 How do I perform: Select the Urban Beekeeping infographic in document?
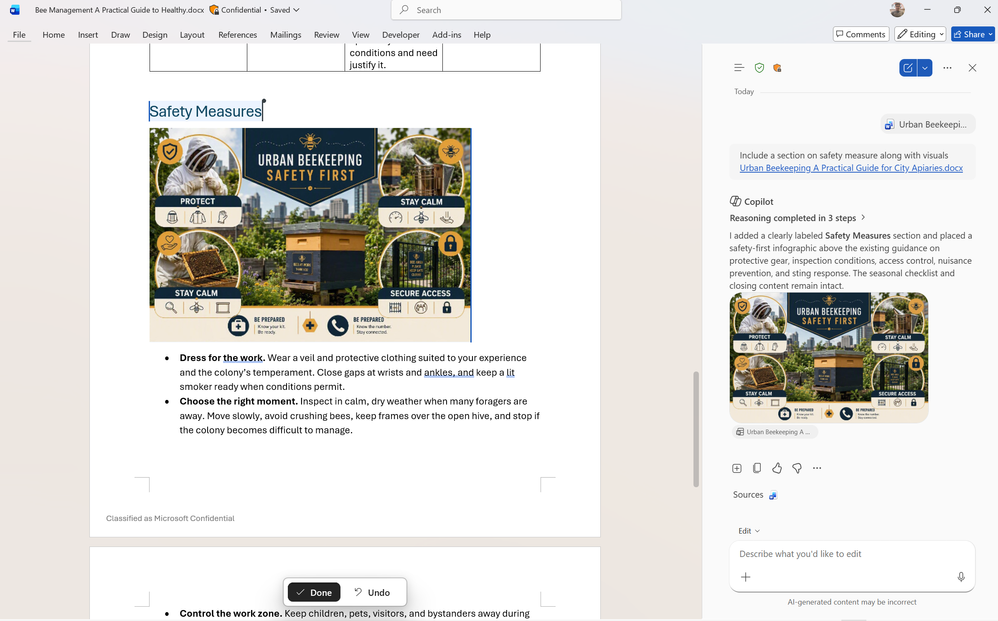click(311, 235)
